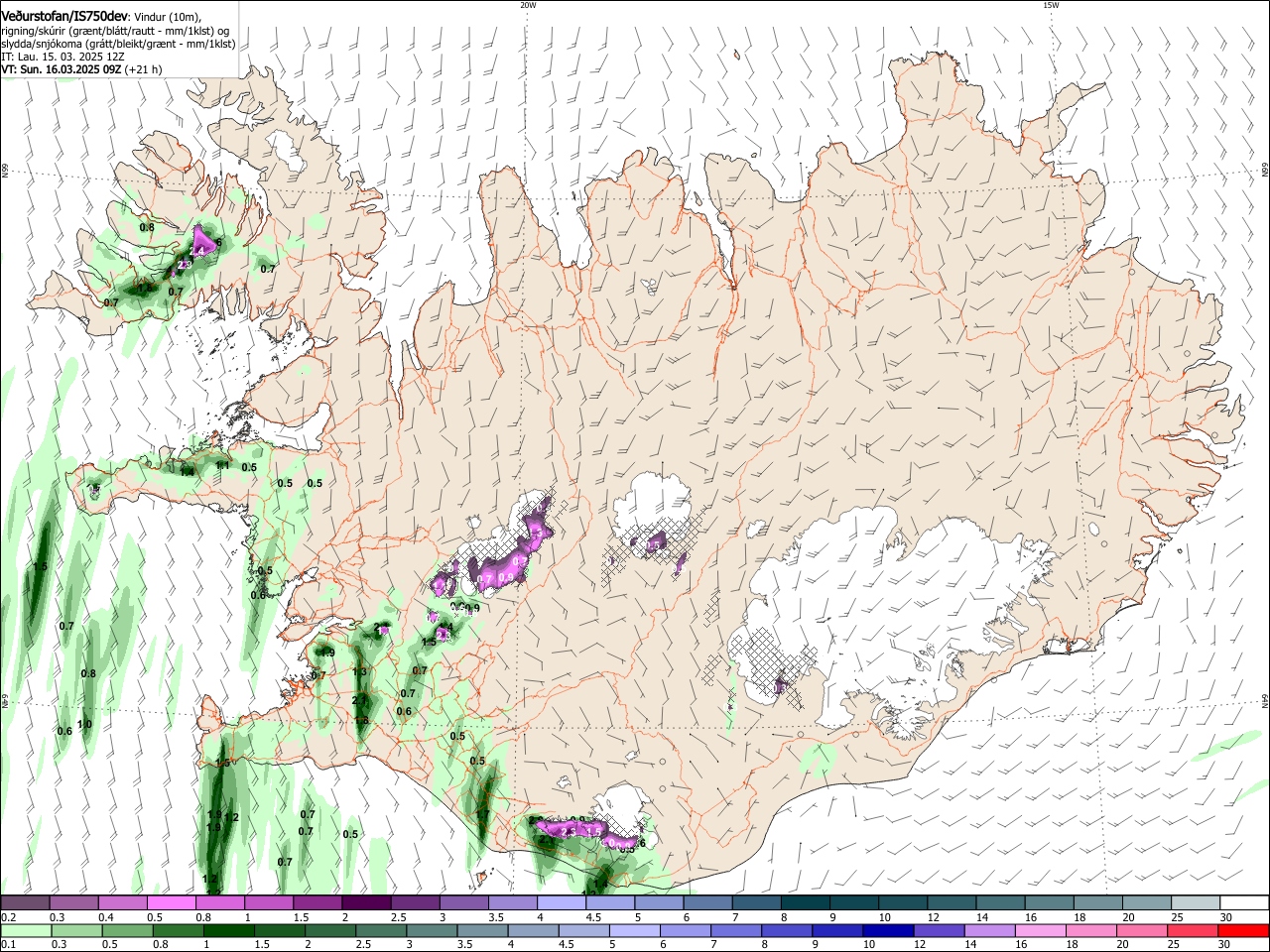The image size is (1270, 952).
Task: Select the deep blue 10 swatch in lower scale
Action: coord(889,931)
